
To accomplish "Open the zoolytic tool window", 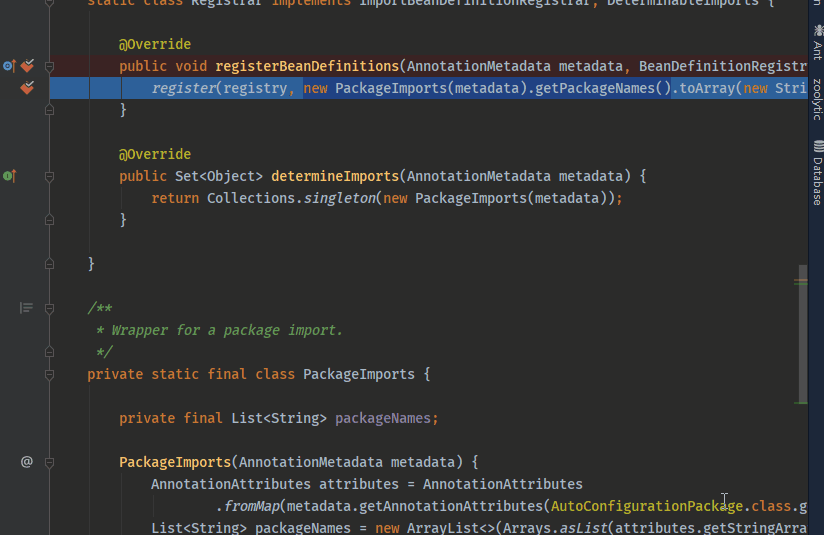I will tap(817, 99).
